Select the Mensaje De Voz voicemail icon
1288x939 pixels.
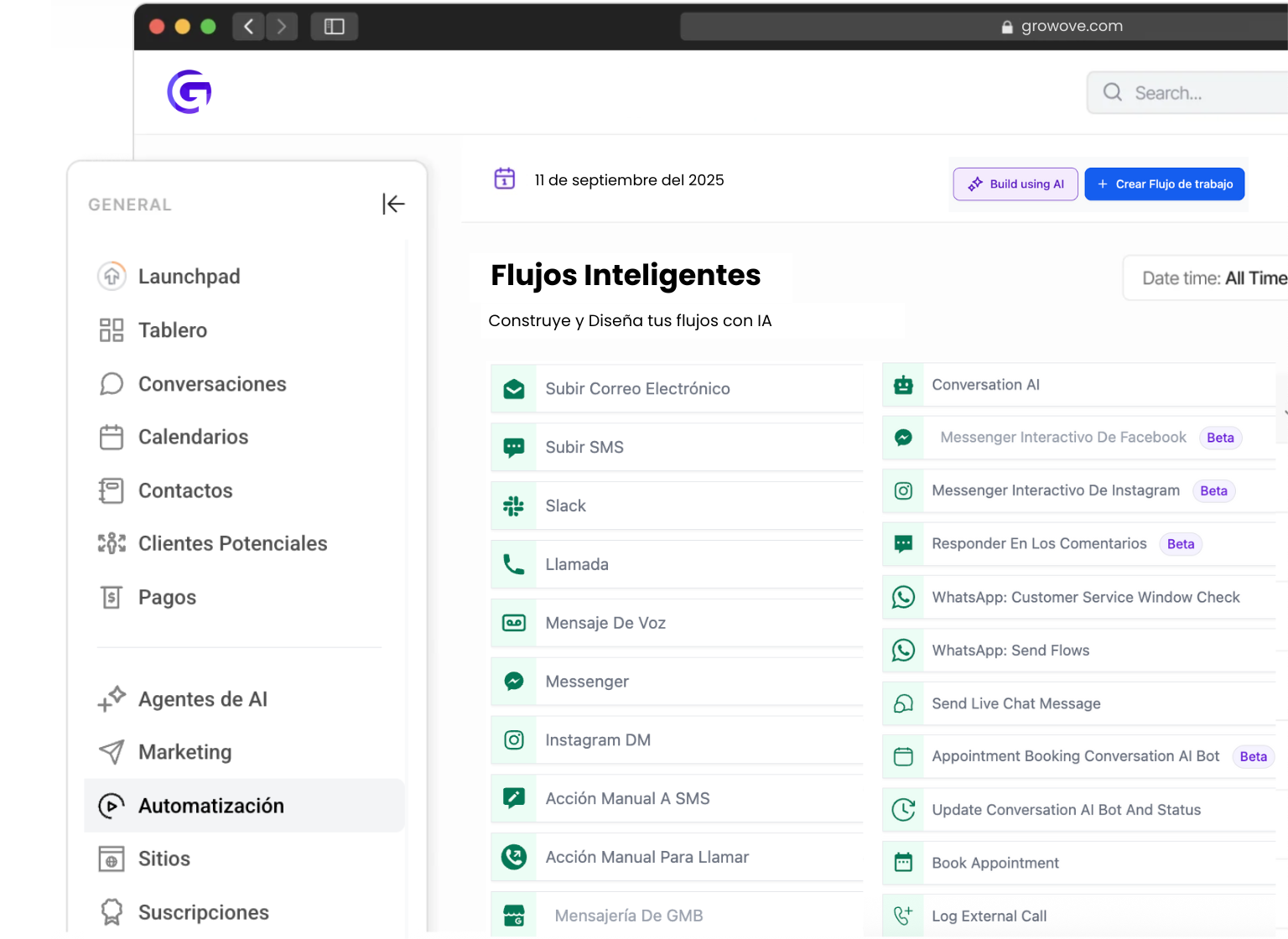[x=514, y=623]
